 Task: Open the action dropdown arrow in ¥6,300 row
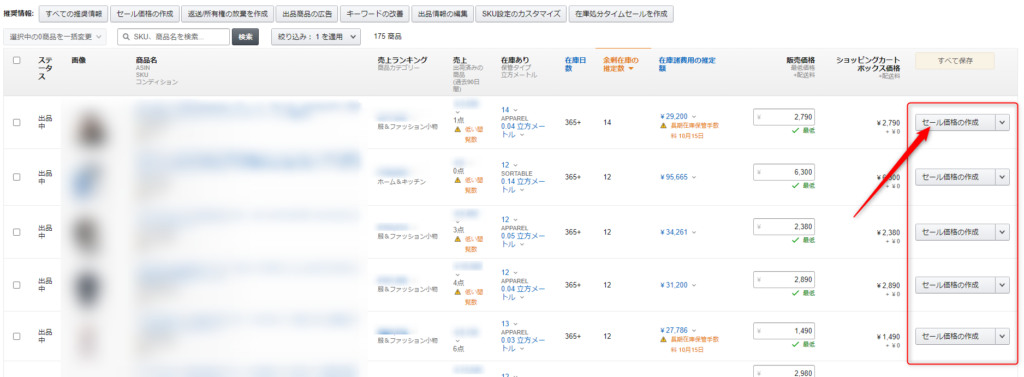coord(1002,176)
